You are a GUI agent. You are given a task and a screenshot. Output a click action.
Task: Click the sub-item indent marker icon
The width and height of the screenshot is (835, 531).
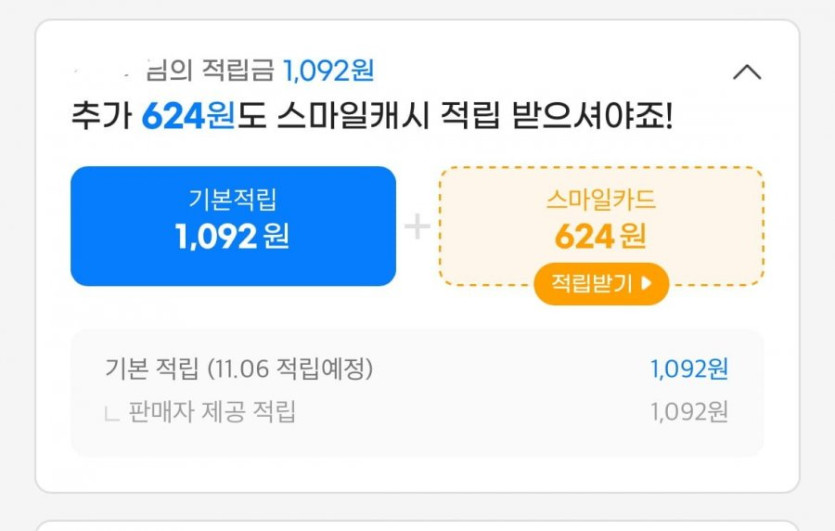112,413
